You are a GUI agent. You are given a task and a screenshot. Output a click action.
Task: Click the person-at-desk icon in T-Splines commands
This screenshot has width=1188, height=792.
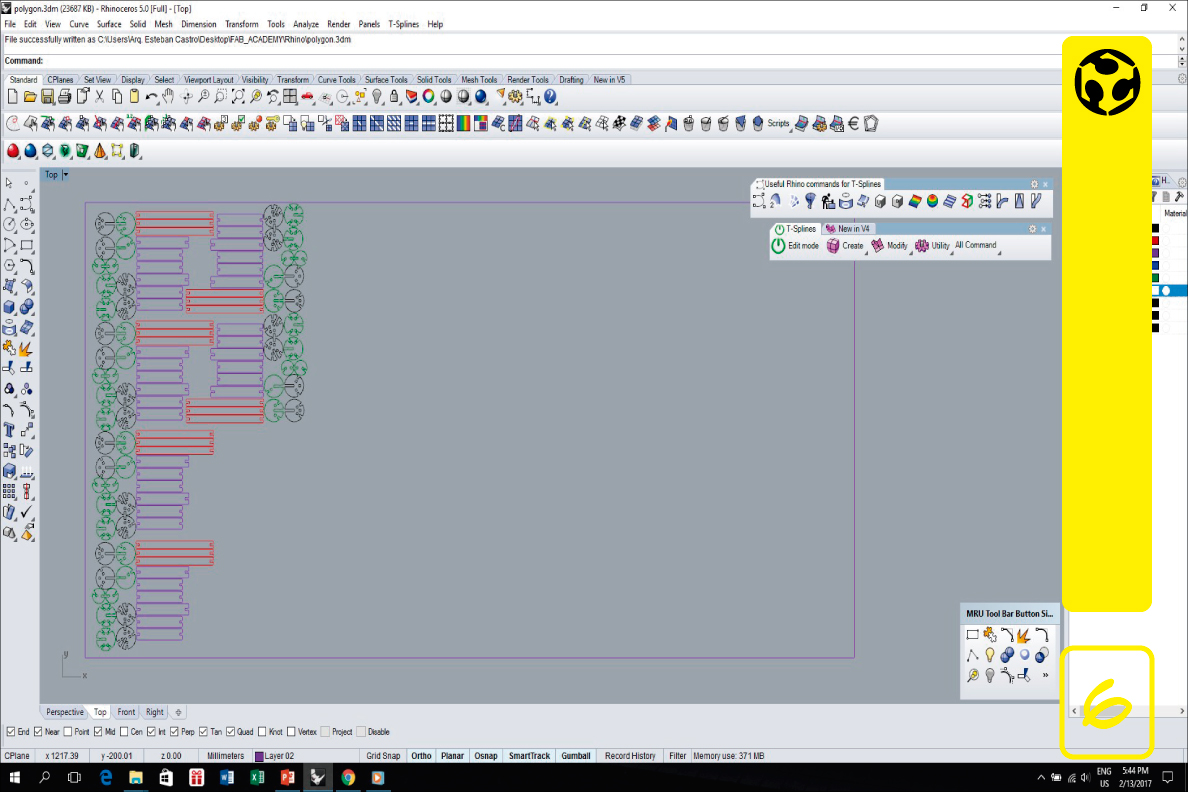tap(828, 201)
